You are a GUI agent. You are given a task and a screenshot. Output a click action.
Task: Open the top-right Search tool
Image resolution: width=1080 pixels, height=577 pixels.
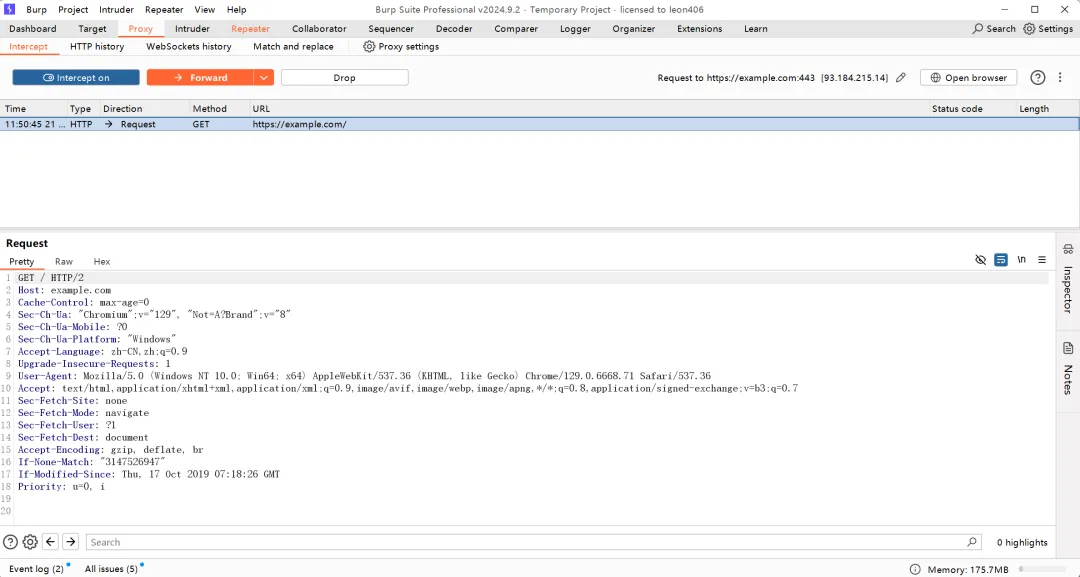(x=994, y=29)
